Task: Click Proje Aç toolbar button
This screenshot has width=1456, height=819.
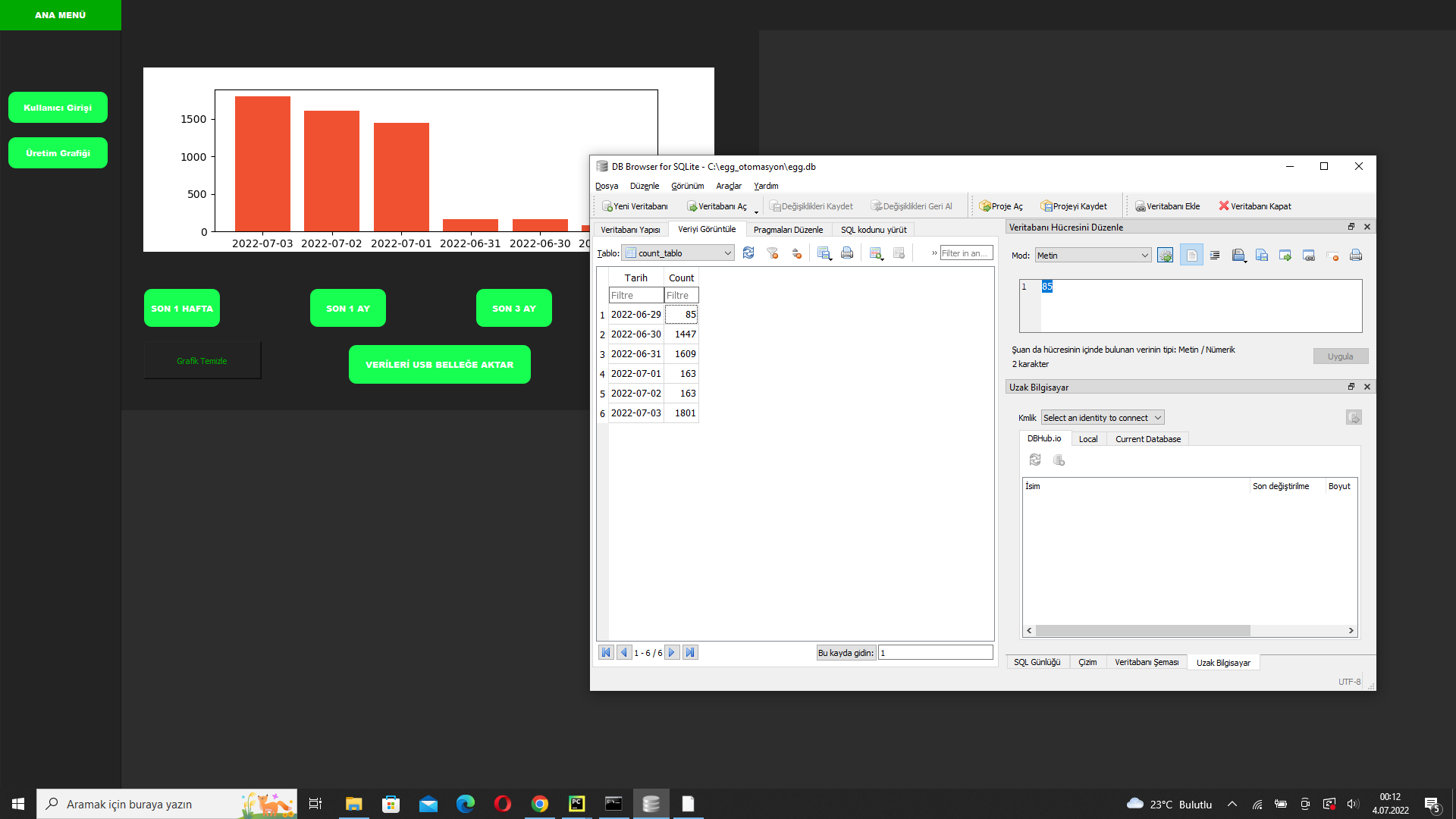Action: (x=1001, y=206)
